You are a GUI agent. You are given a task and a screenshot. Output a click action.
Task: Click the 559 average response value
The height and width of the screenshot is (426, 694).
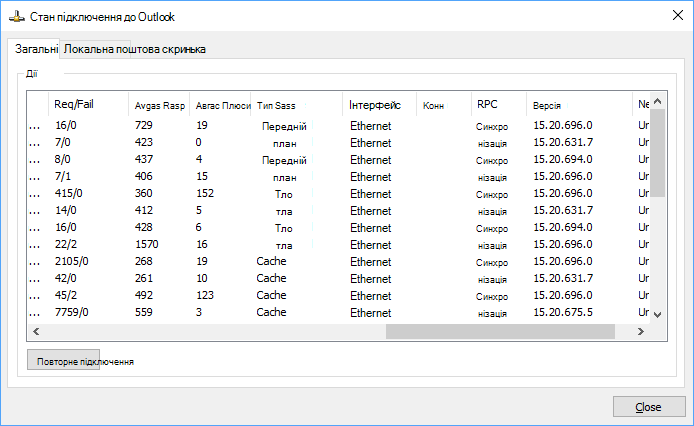coord(144,312)
